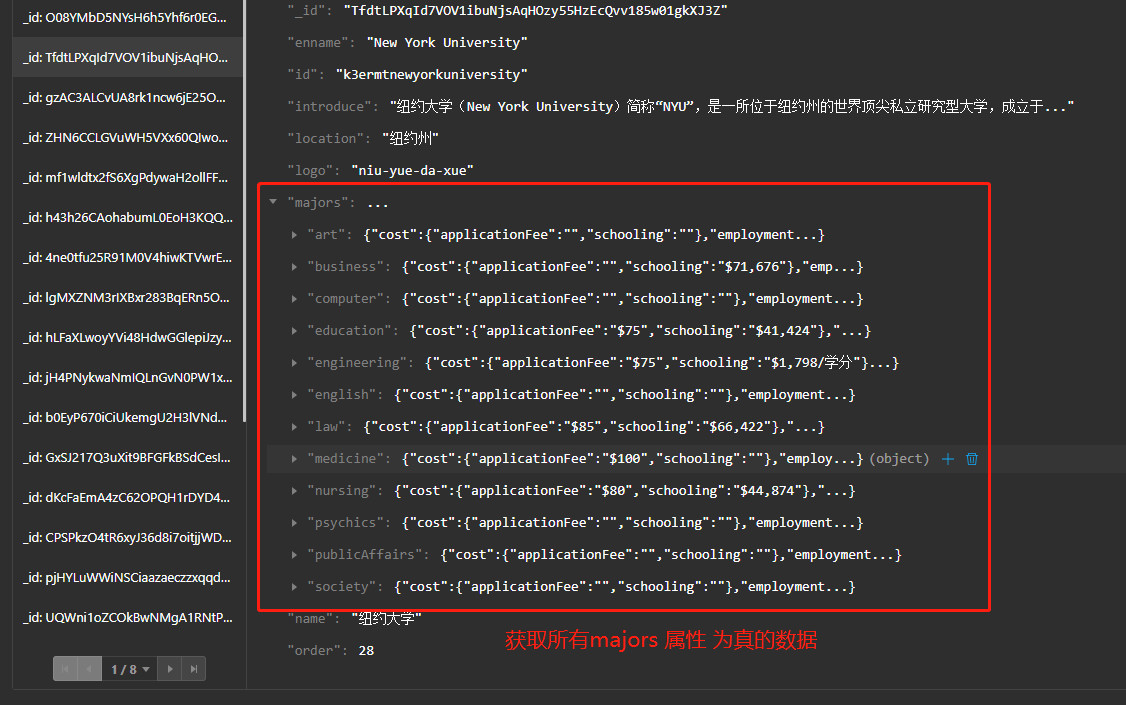The width and height of the screenshot is (1126, 705).
Task: Jump to the last page of records
Action: [x=194, y=668]
